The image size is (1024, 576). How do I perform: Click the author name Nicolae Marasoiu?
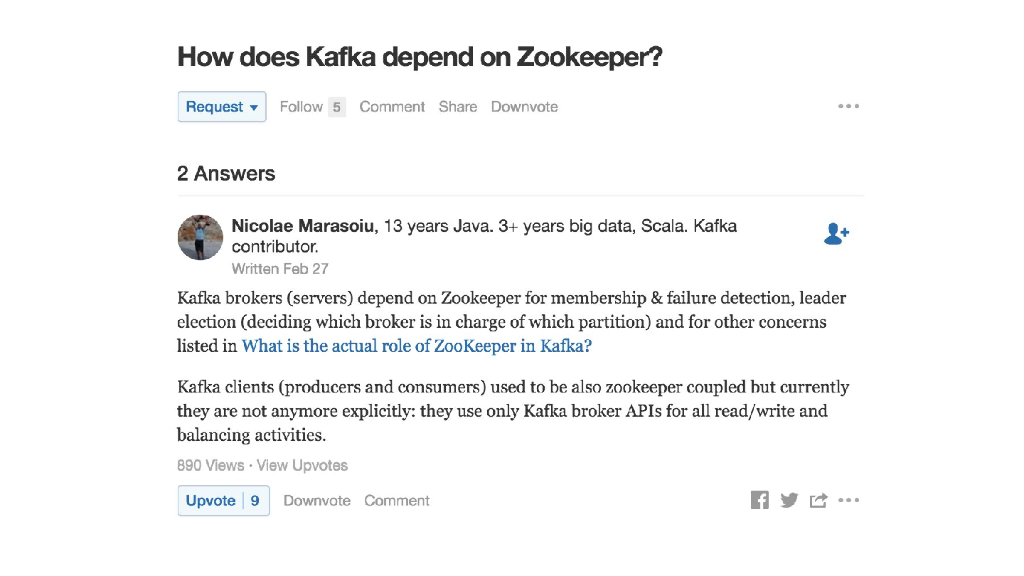[x=304, y=226]
